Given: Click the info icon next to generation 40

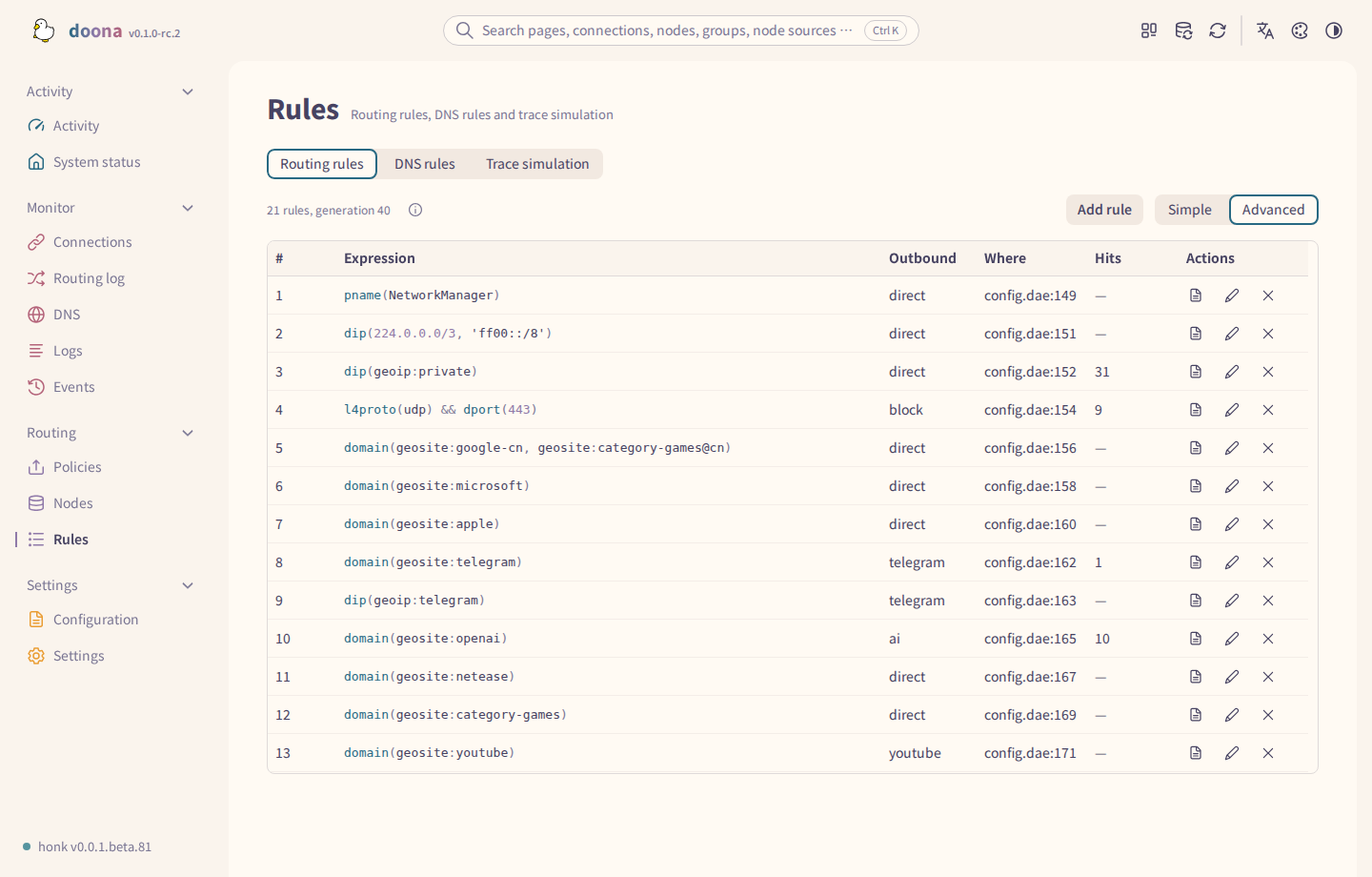Looking at the screenshot, I should [415, 210].
